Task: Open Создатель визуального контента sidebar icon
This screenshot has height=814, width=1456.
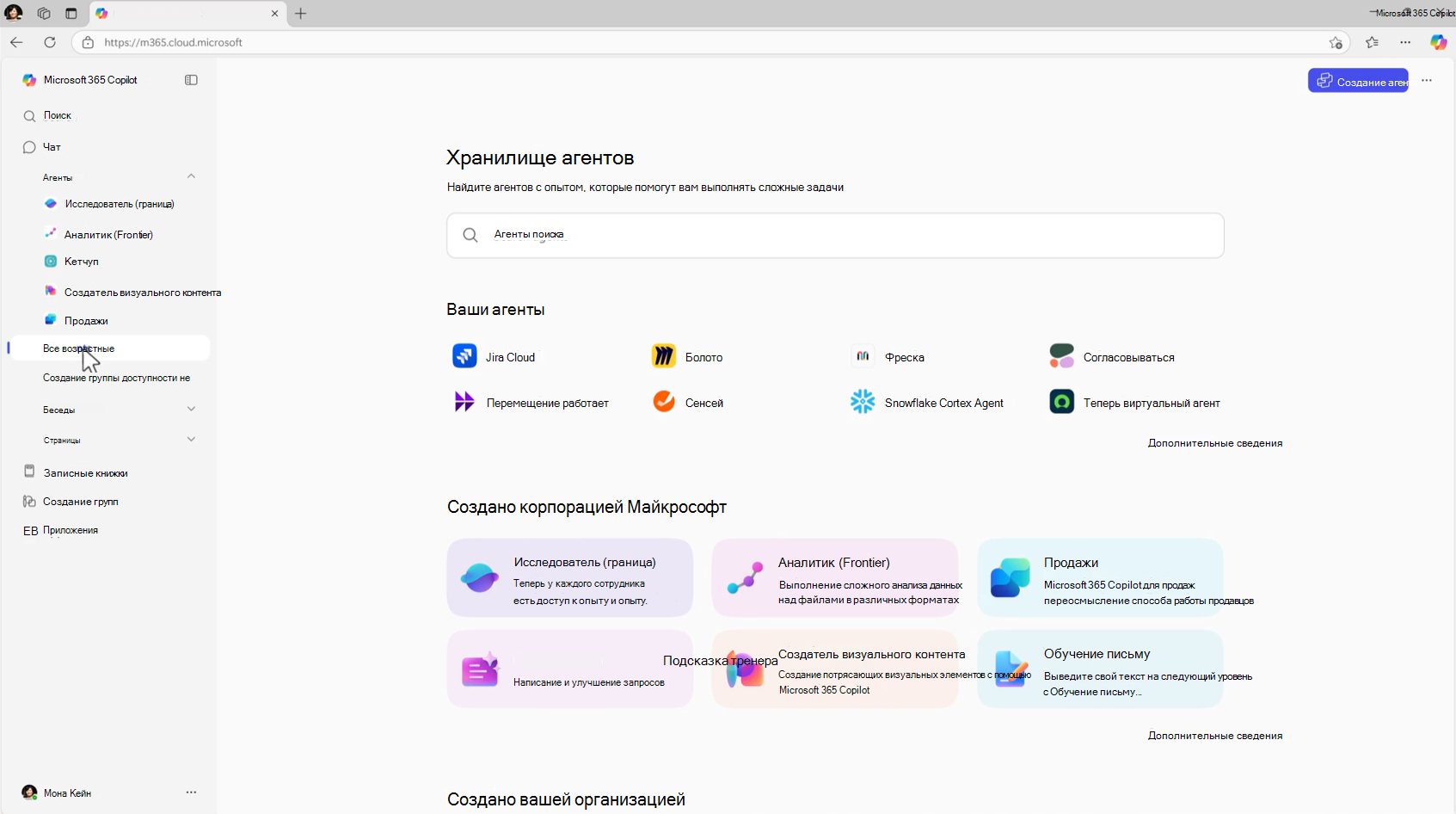Action: pos(51,291)
